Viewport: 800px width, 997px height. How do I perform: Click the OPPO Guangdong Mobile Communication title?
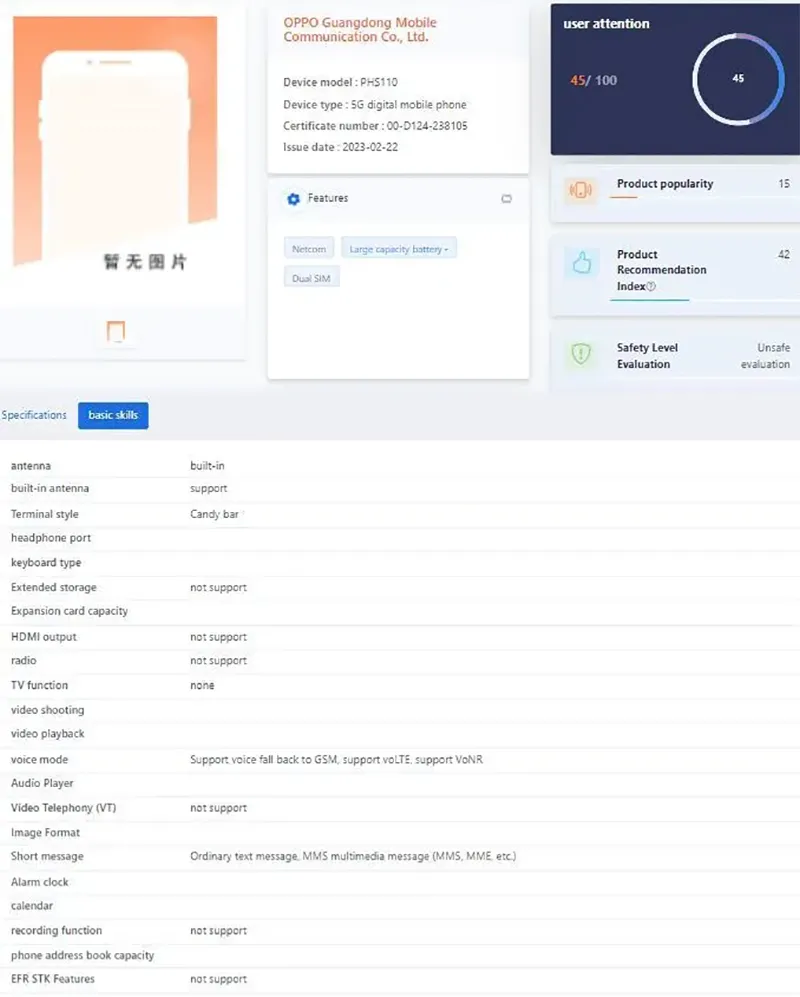click(x=360, y=30)
